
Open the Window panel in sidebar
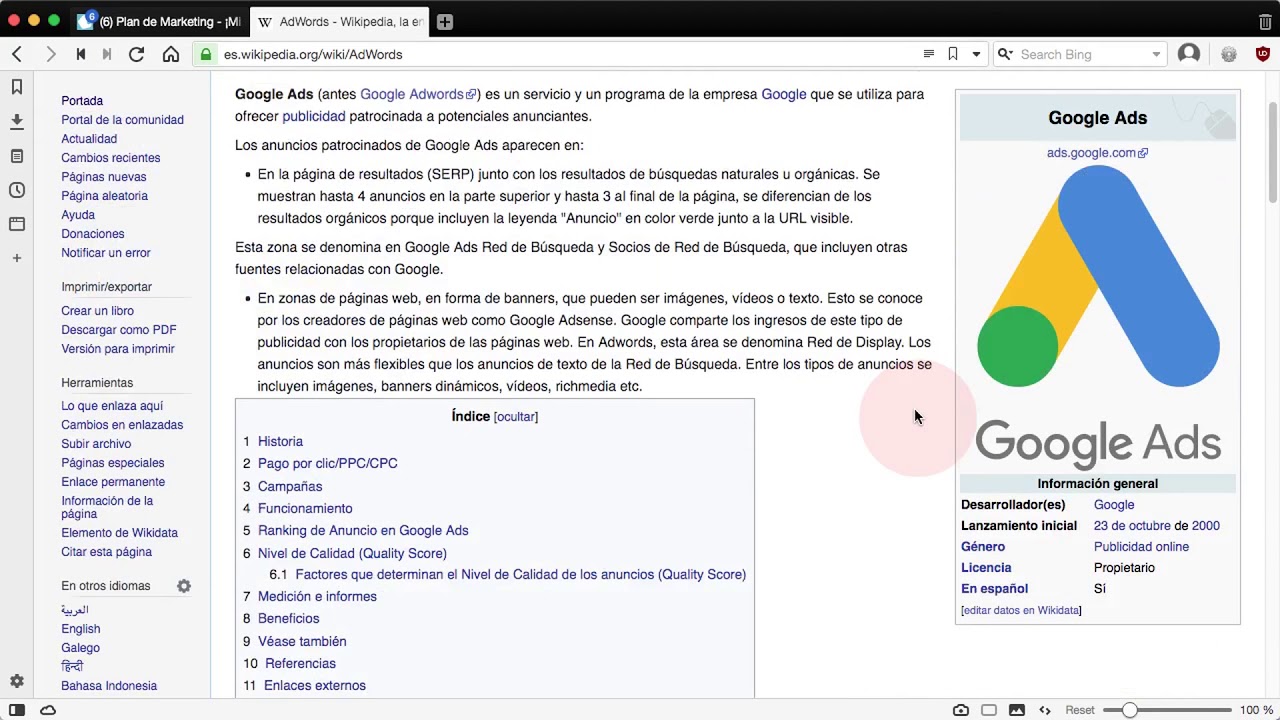click(17, 224)
